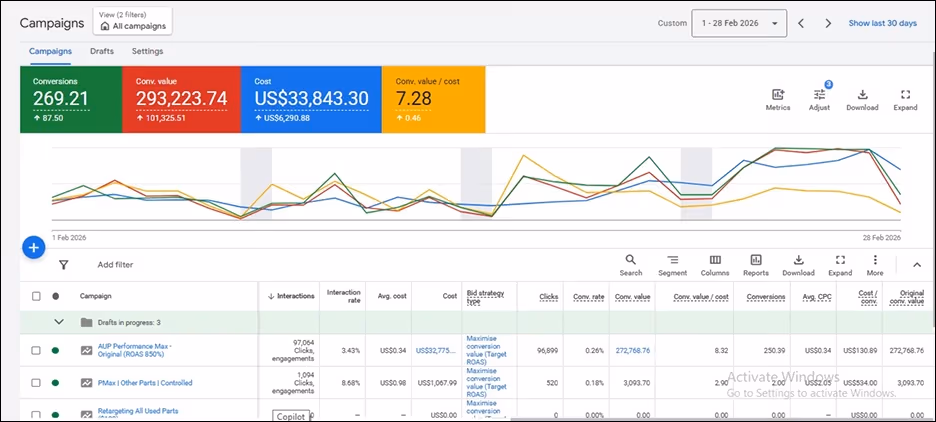Download the chart data
The width and height of the screenshot is (936, 422).
pos(862,100)
